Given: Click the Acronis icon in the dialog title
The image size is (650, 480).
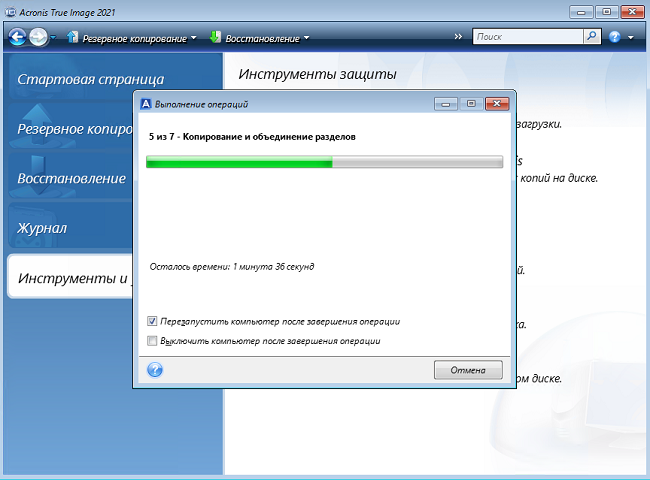Looking at the screenshot, I should (146, 104).
